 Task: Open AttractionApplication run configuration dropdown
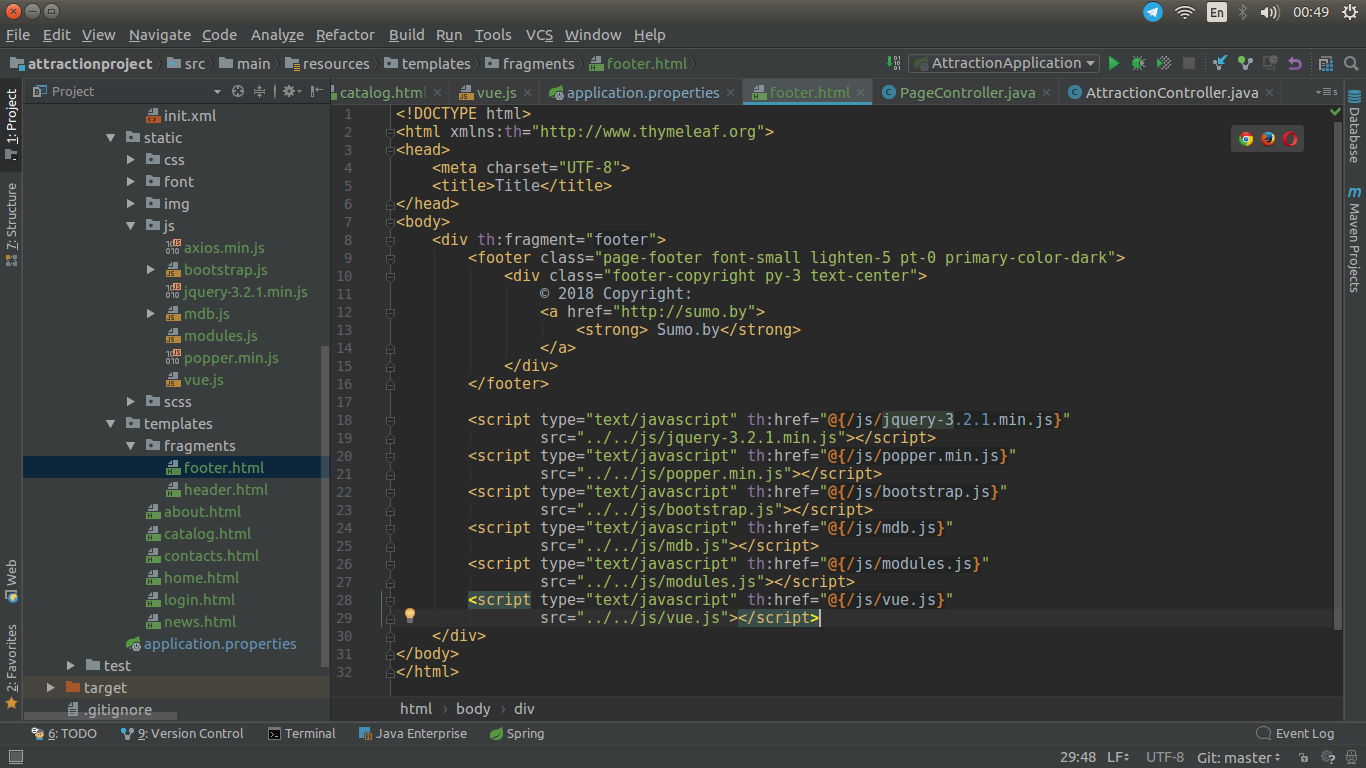pyautogui.click(x=1004, y=63)
